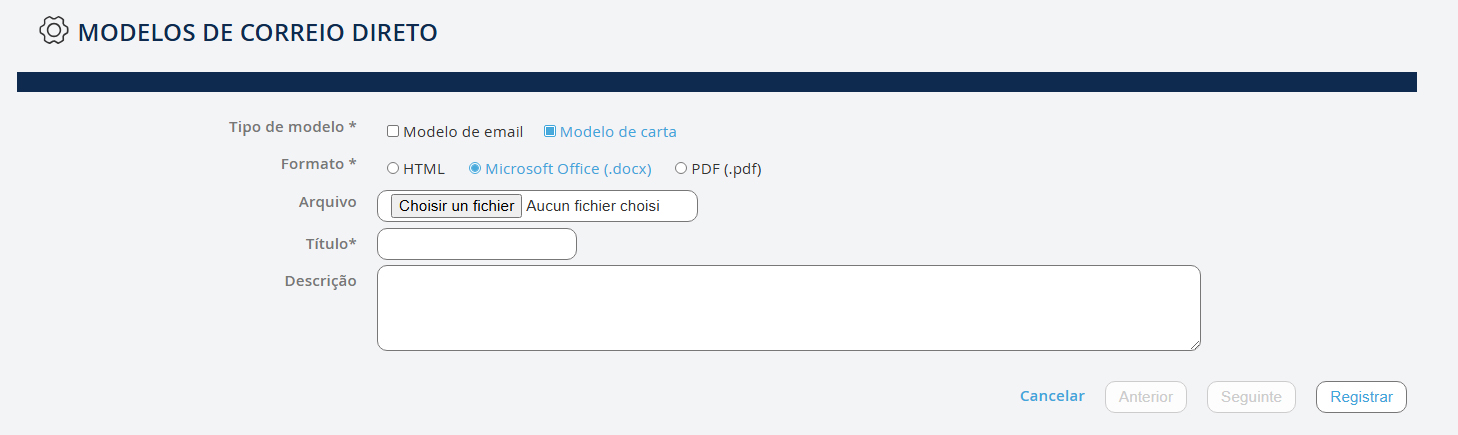This screenshot has width=1458, height=435.
Task: Select the HTML format radio button
Action: [x=393, y=168]
